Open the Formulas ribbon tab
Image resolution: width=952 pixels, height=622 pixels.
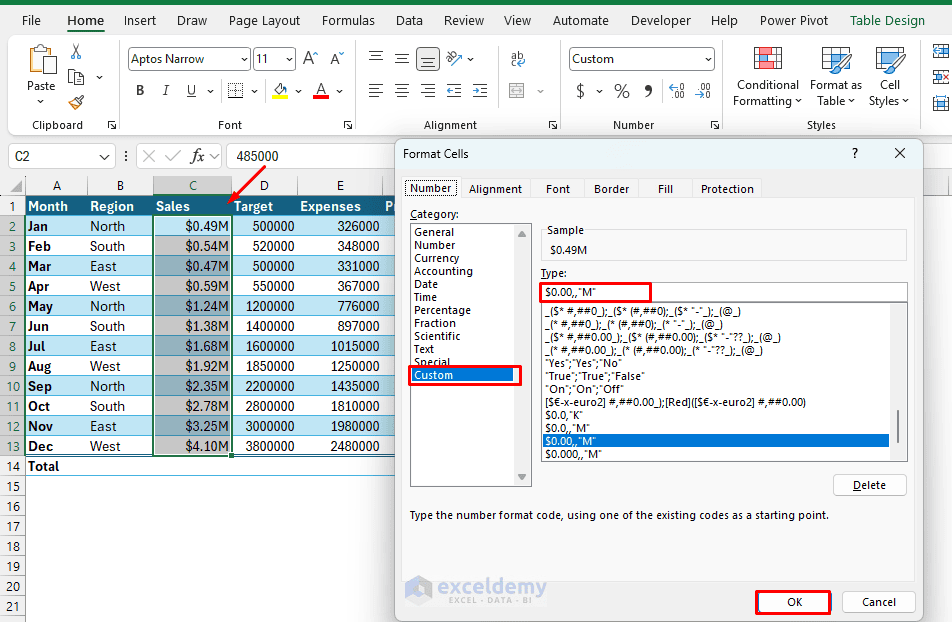(x=348, y=21)
